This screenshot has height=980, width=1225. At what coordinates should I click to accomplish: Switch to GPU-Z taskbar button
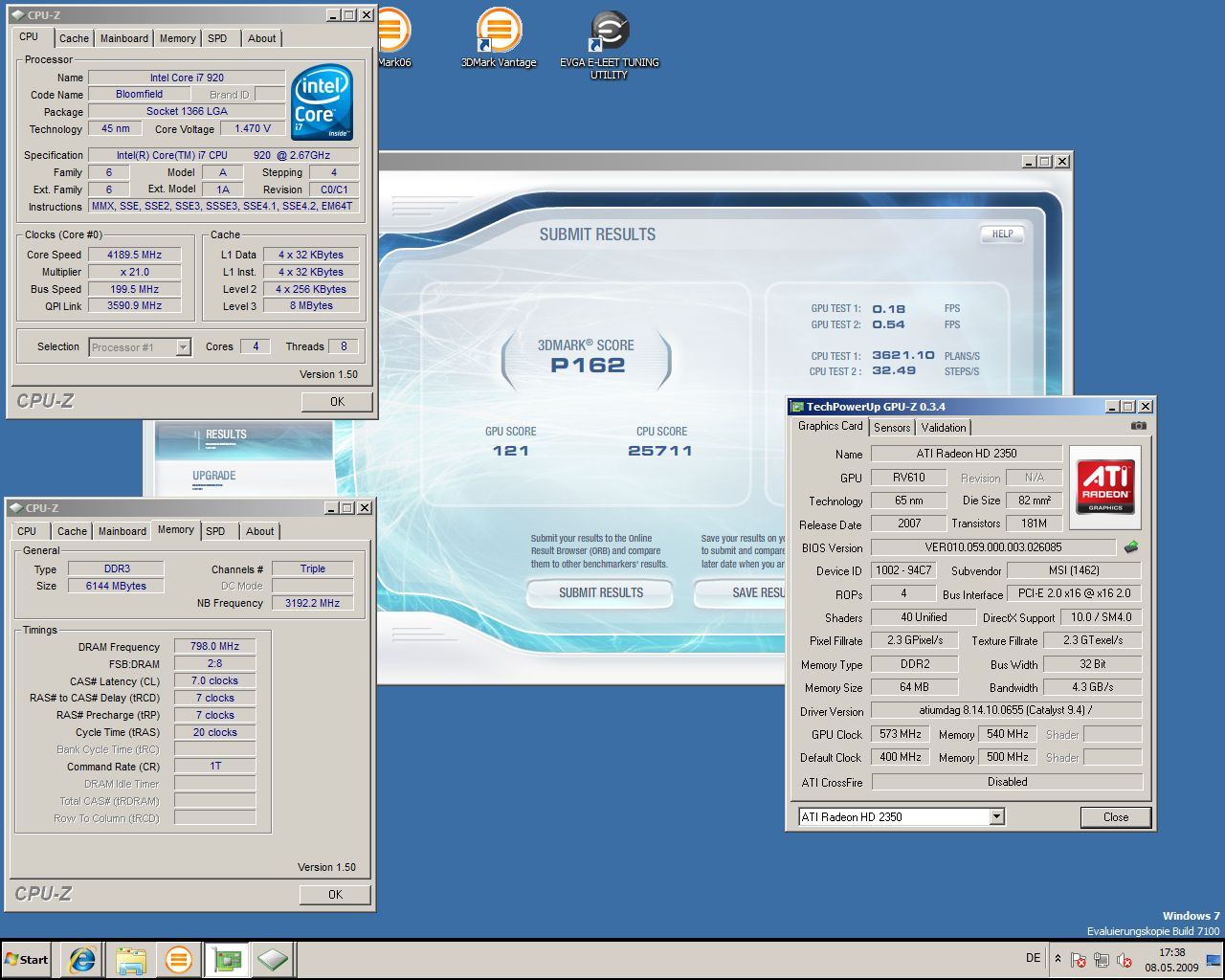(x=227, y=959)
